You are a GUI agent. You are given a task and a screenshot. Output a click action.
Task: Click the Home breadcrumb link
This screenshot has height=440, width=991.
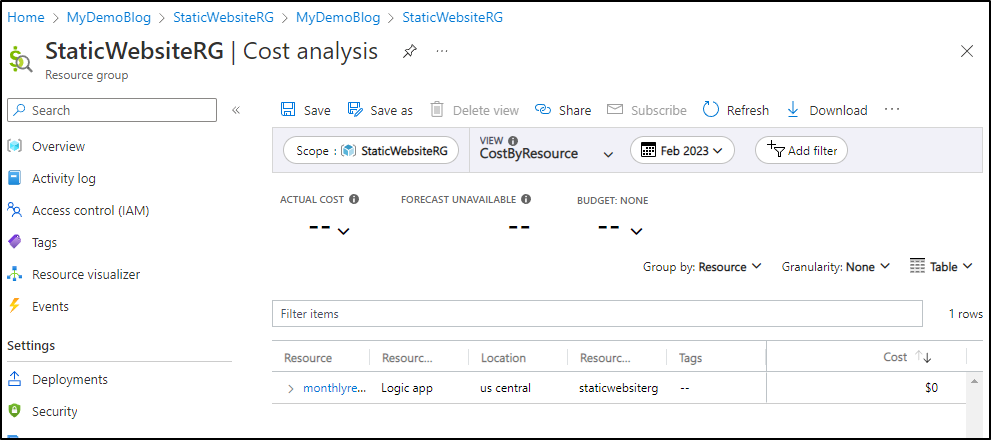(26, 18)
